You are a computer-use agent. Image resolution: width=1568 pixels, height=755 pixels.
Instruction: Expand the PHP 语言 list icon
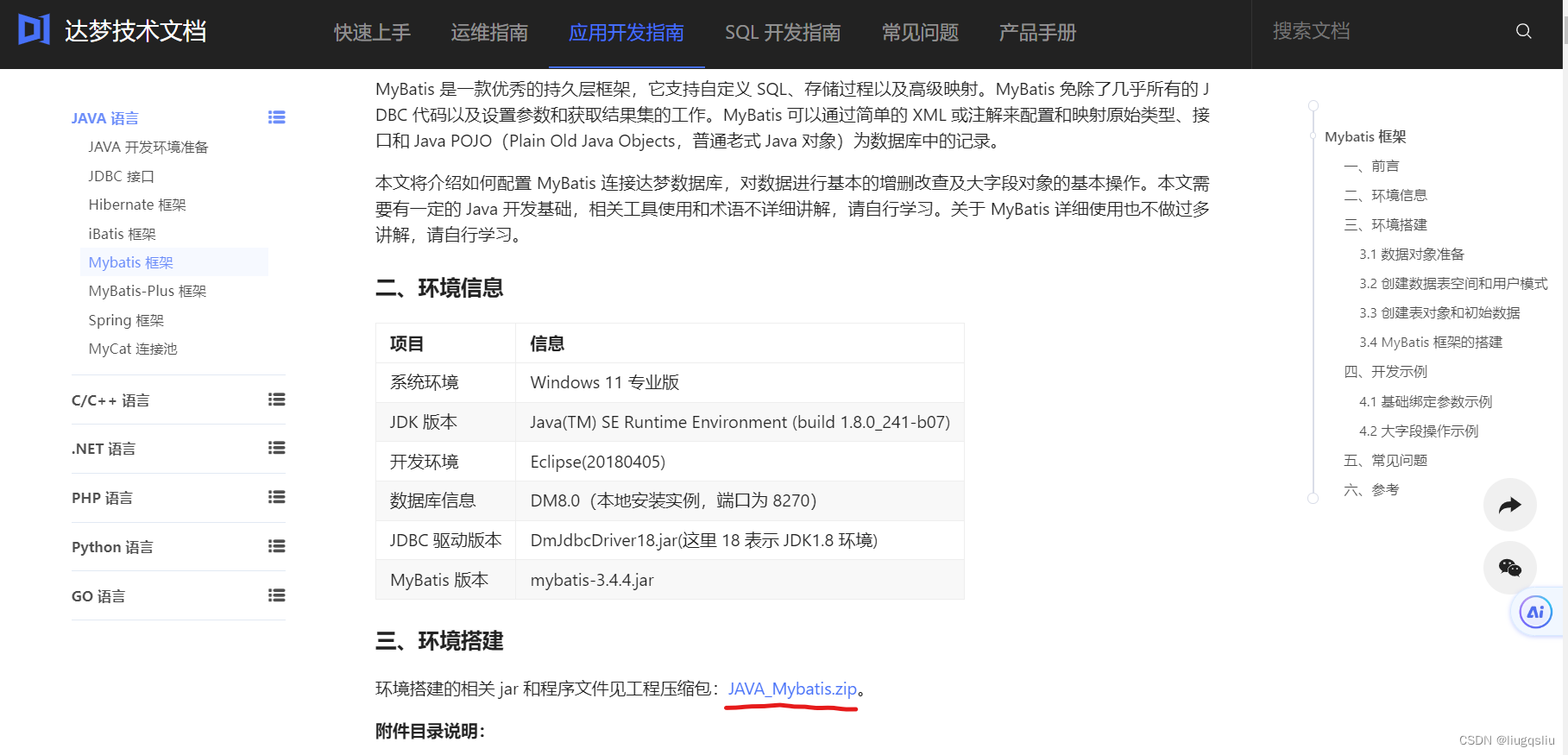click(276, 497)
